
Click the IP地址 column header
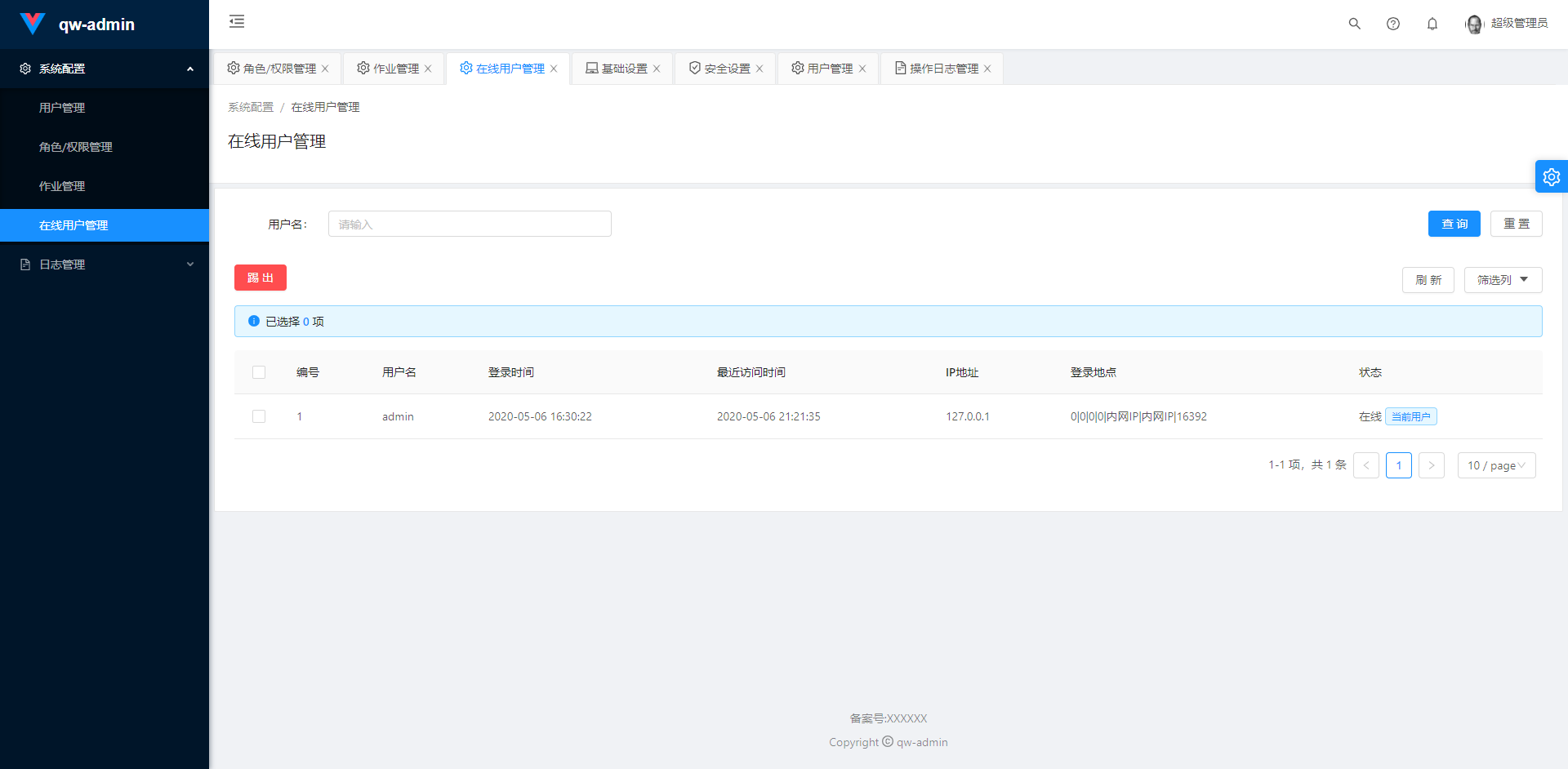[962, 372]
